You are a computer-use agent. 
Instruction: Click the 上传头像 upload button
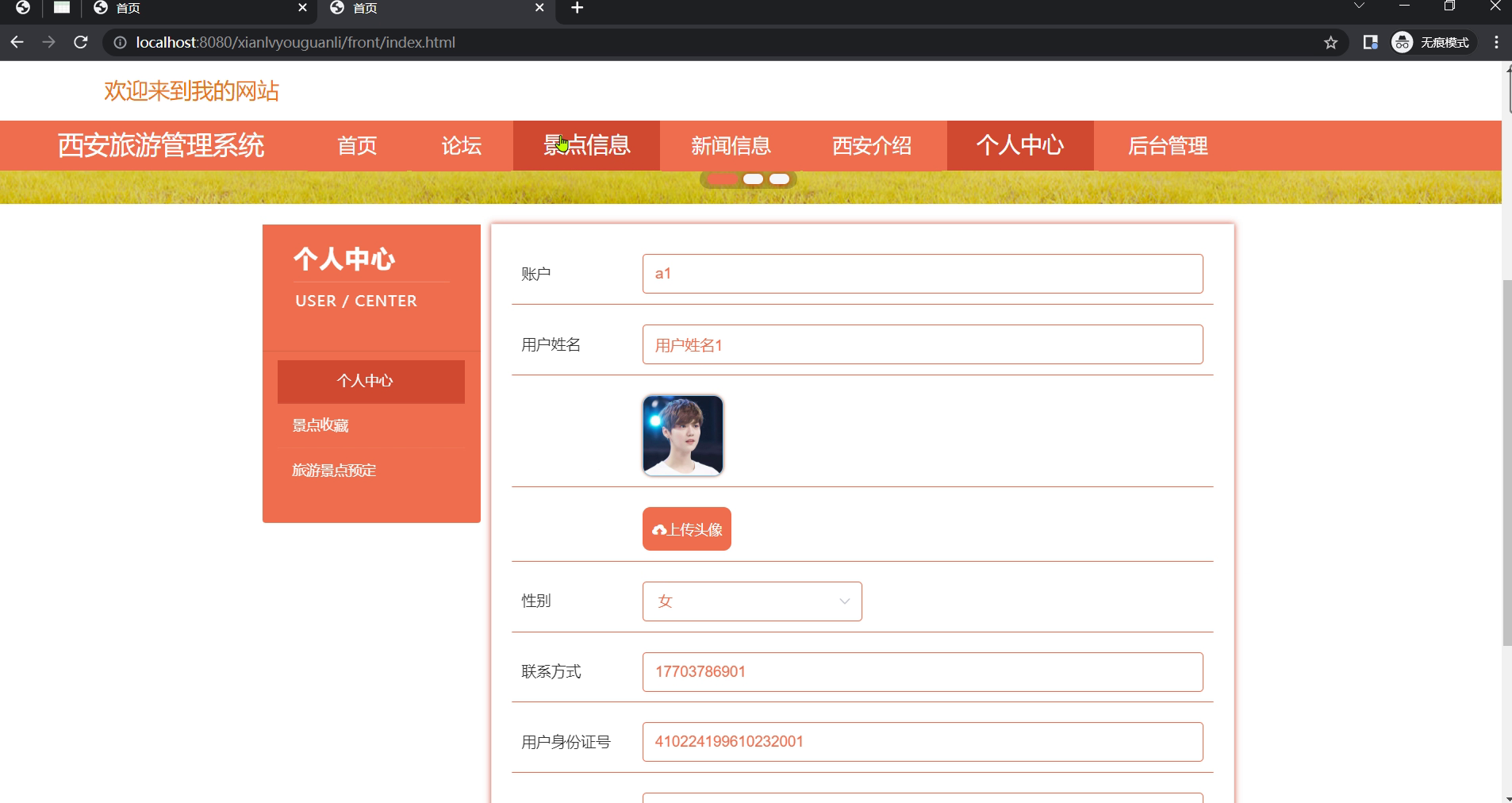687,529
